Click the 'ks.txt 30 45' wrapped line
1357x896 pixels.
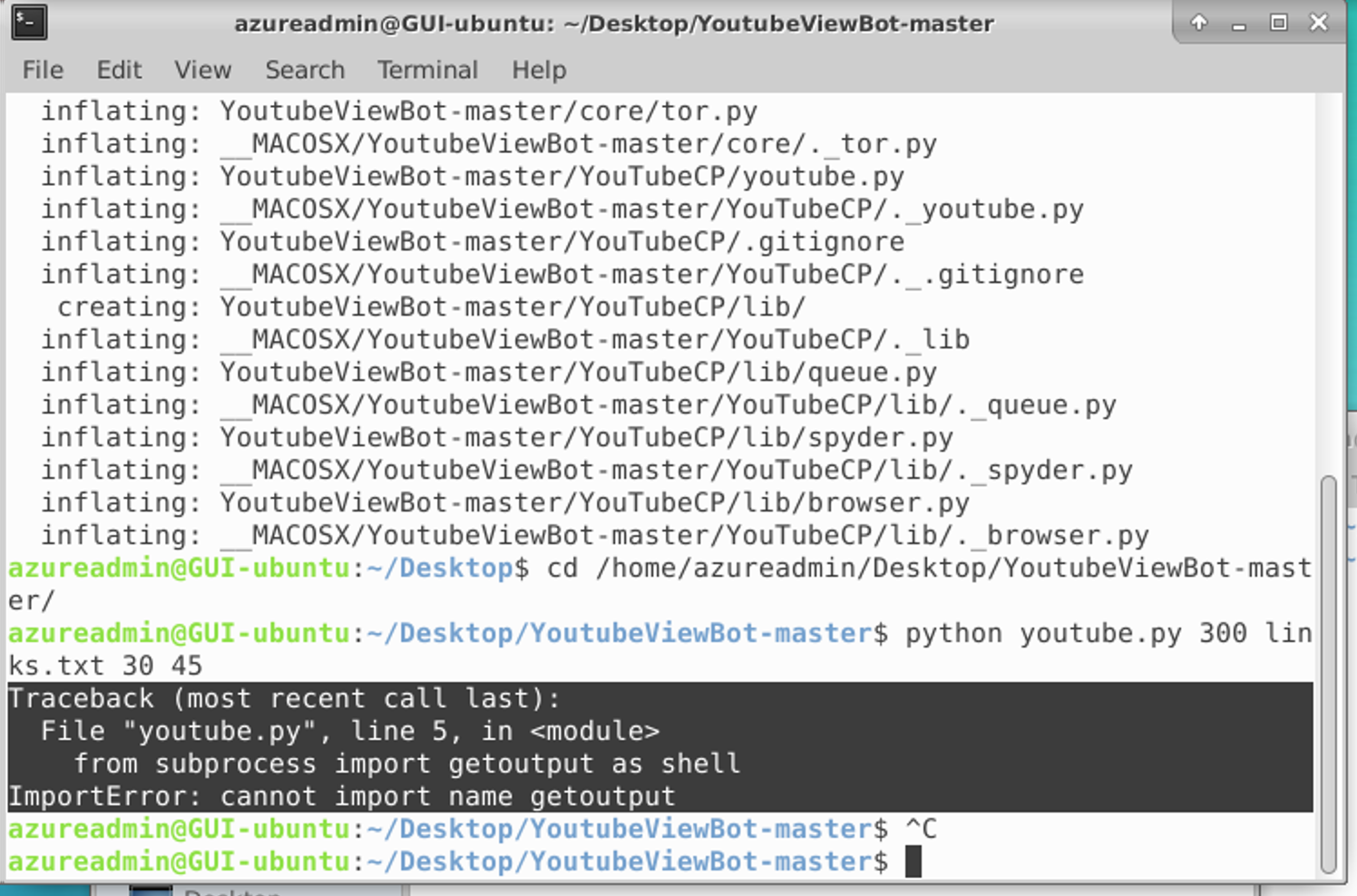coord(105,666)
